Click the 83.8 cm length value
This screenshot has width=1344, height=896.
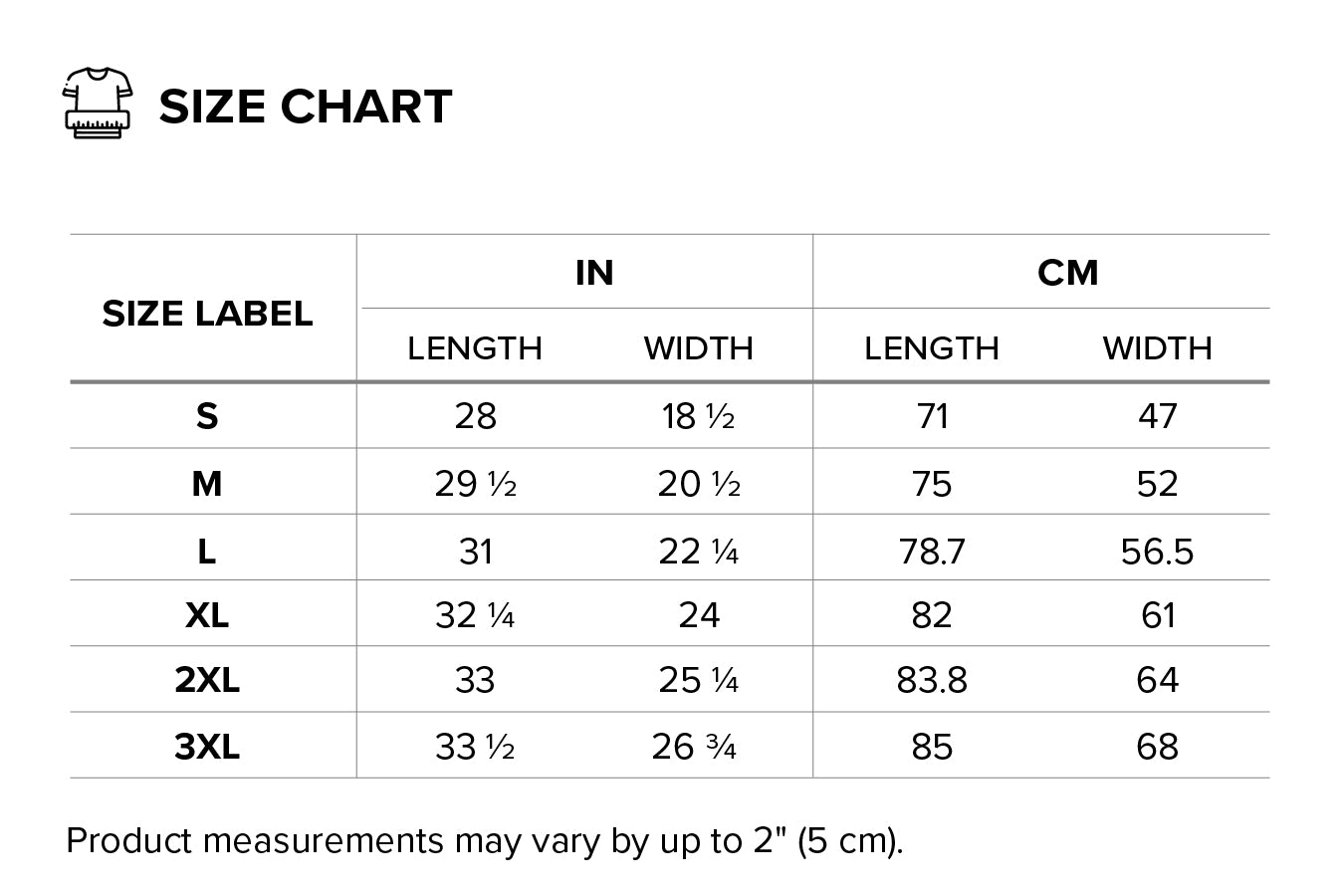coord(932,680)
